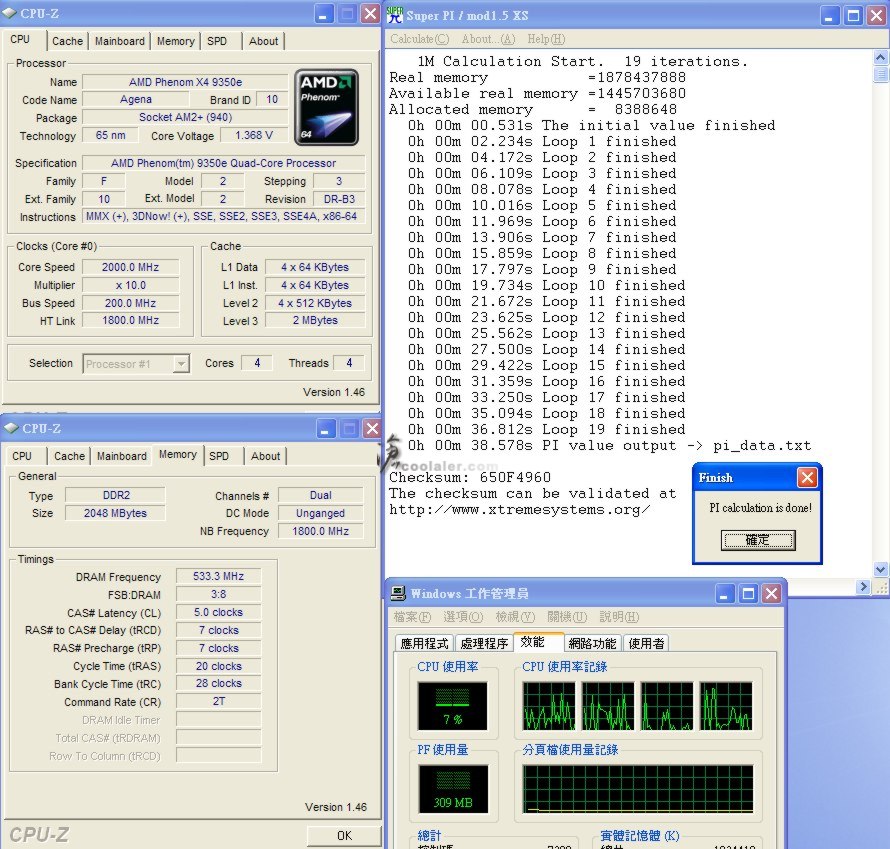The height and width of the screenshot is (849, 890).
Task: Click the core speed value "2000.0 MHz"
Action: pos(131,267)
